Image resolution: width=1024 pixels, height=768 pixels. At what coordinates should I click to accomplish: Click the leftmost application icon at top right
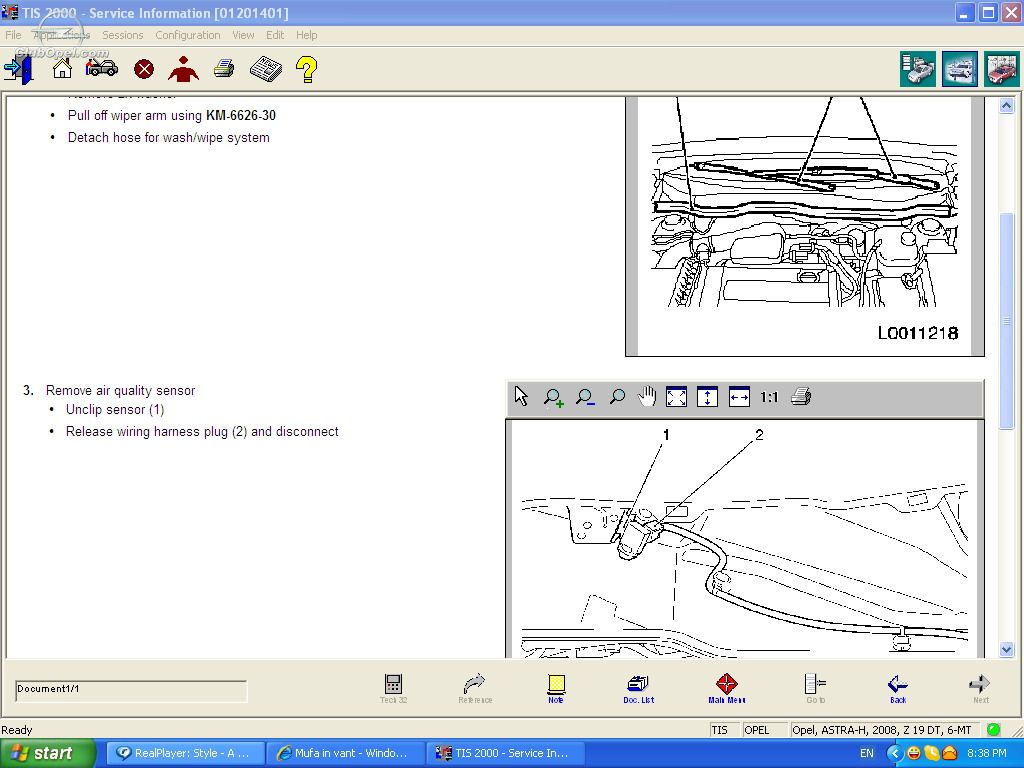918,69
